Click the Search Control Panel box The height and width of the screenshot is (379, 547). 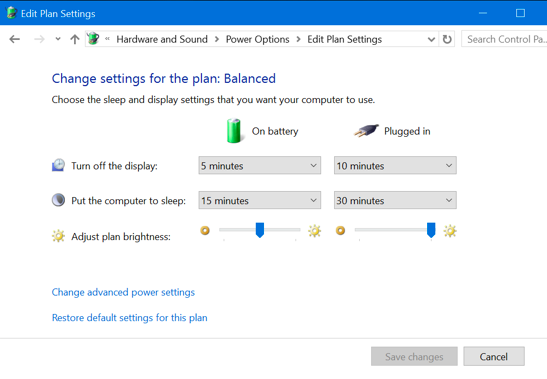pyautogui.click(x=504, y=39)
